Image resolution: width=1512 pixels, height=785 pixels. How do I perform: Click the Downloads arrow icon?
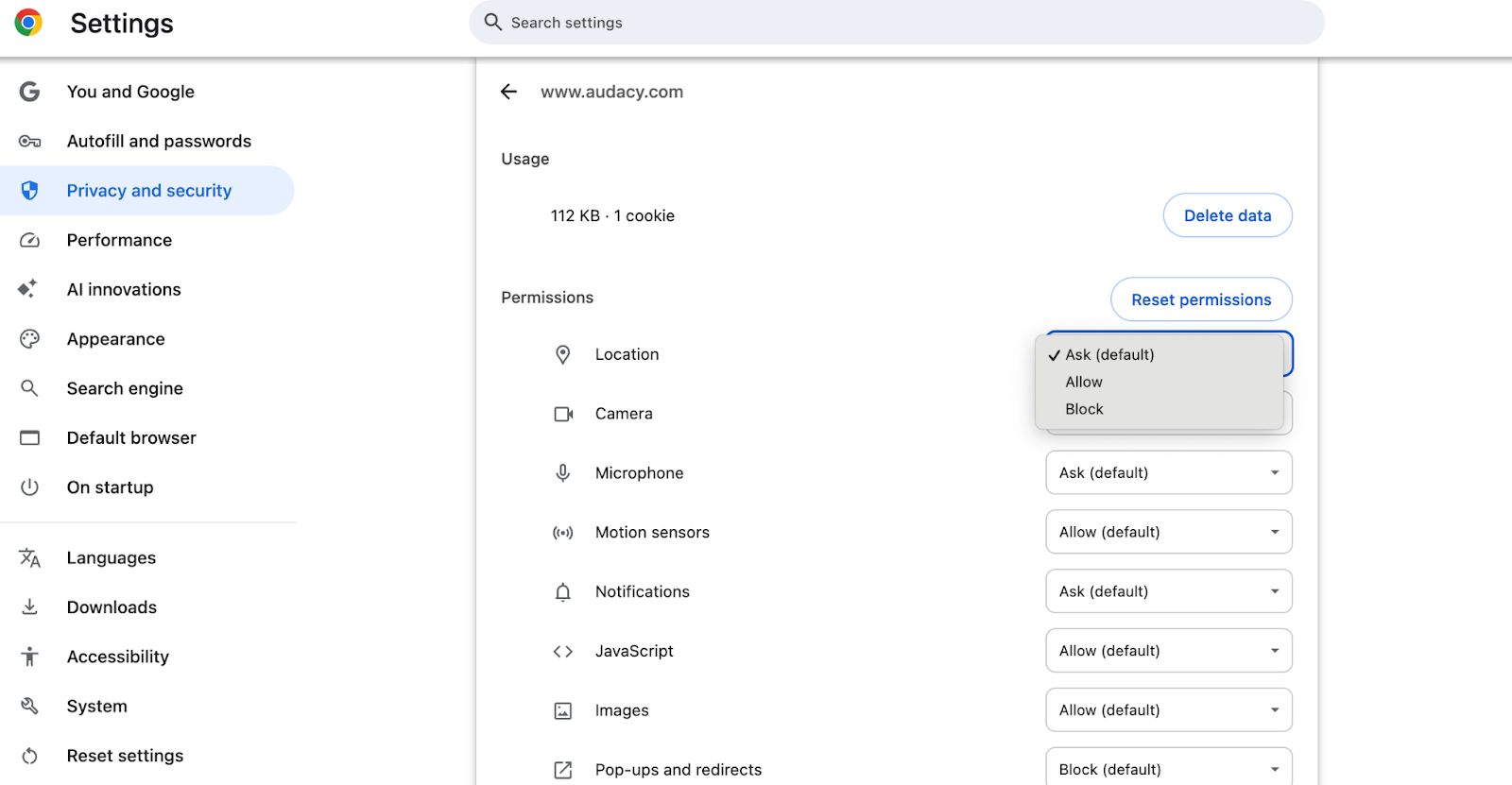[x=30, y=607]
